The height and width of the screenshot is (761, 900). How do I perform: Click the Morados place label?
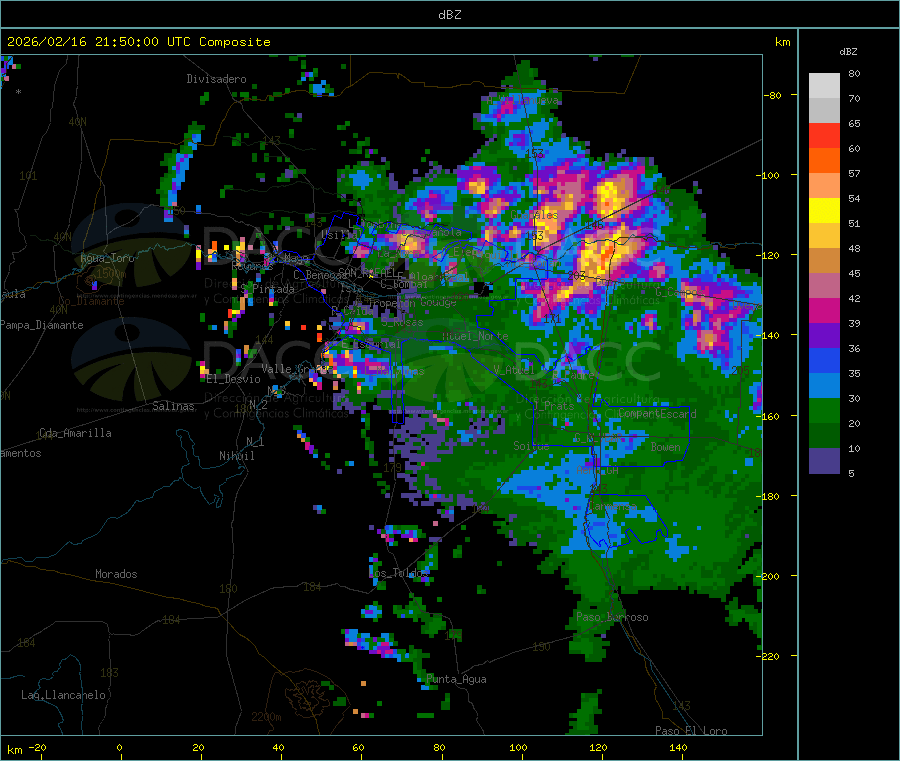(116, 574)
